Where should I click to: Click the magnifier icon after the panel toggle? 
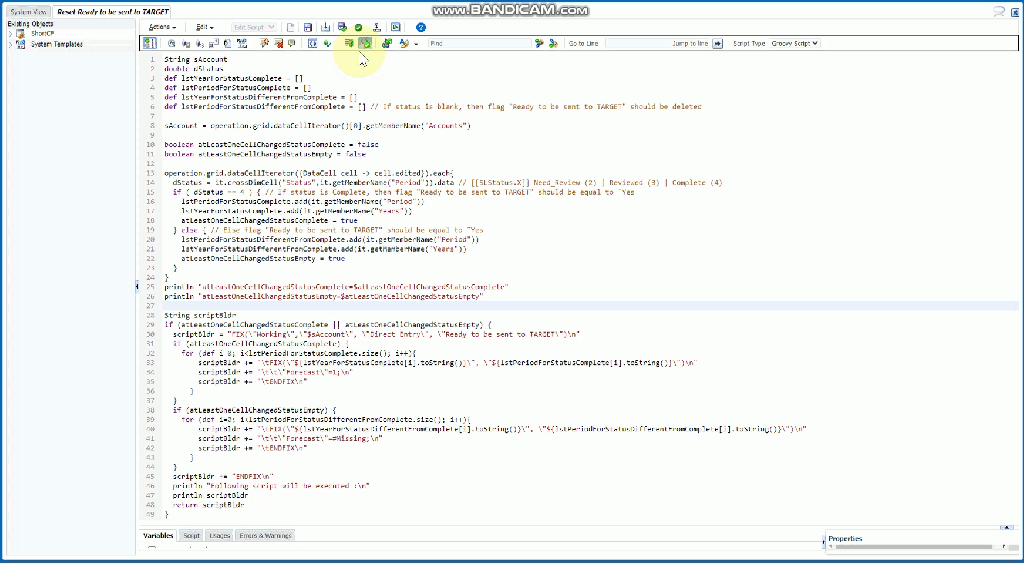pos(171,44)
